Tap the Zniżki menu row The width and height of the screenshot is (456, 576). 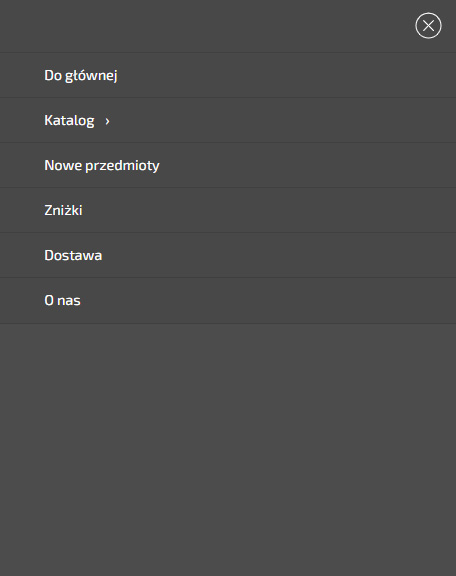(228, 210)
